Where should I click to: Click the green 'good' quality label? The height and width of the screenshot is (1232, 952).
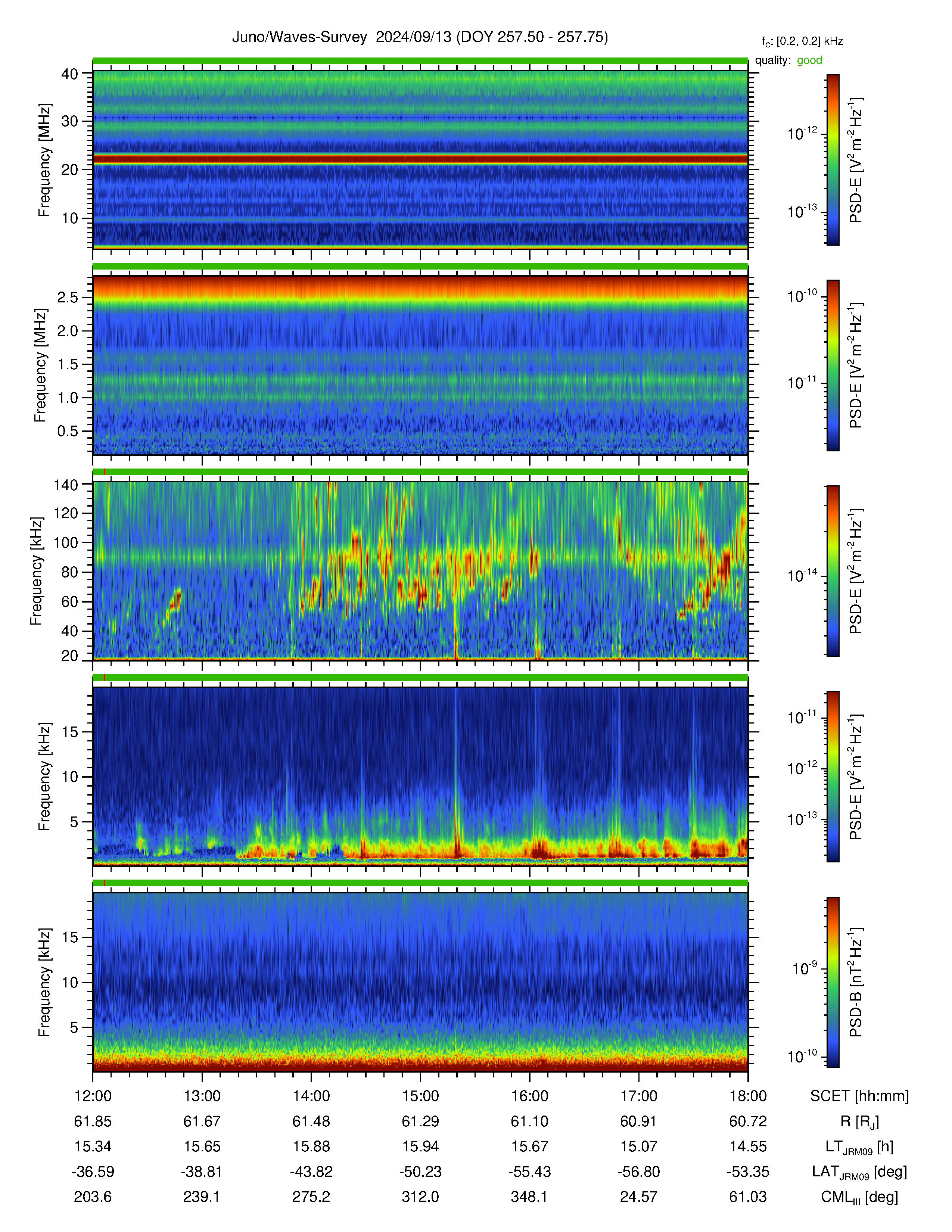(x=809, y=60)
